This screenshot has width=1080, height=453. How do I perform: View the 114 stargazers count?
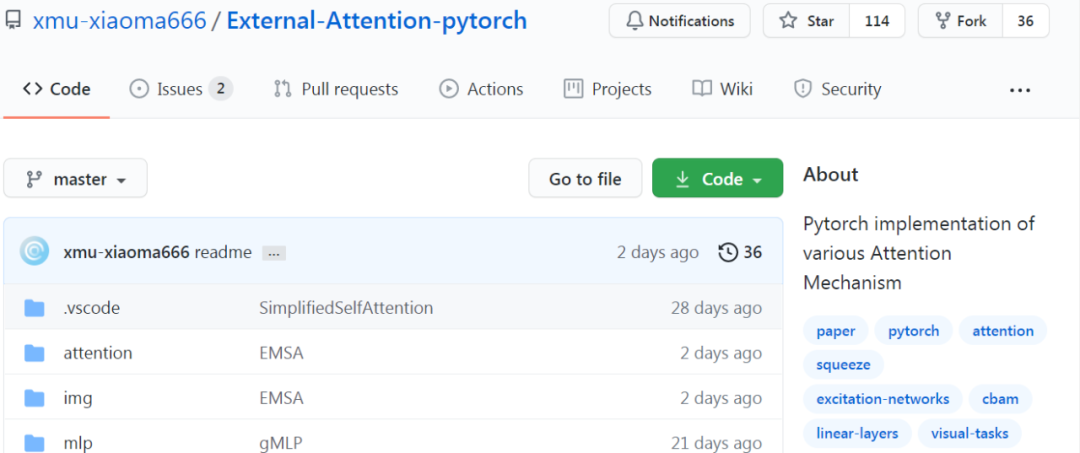coord(877,21)
